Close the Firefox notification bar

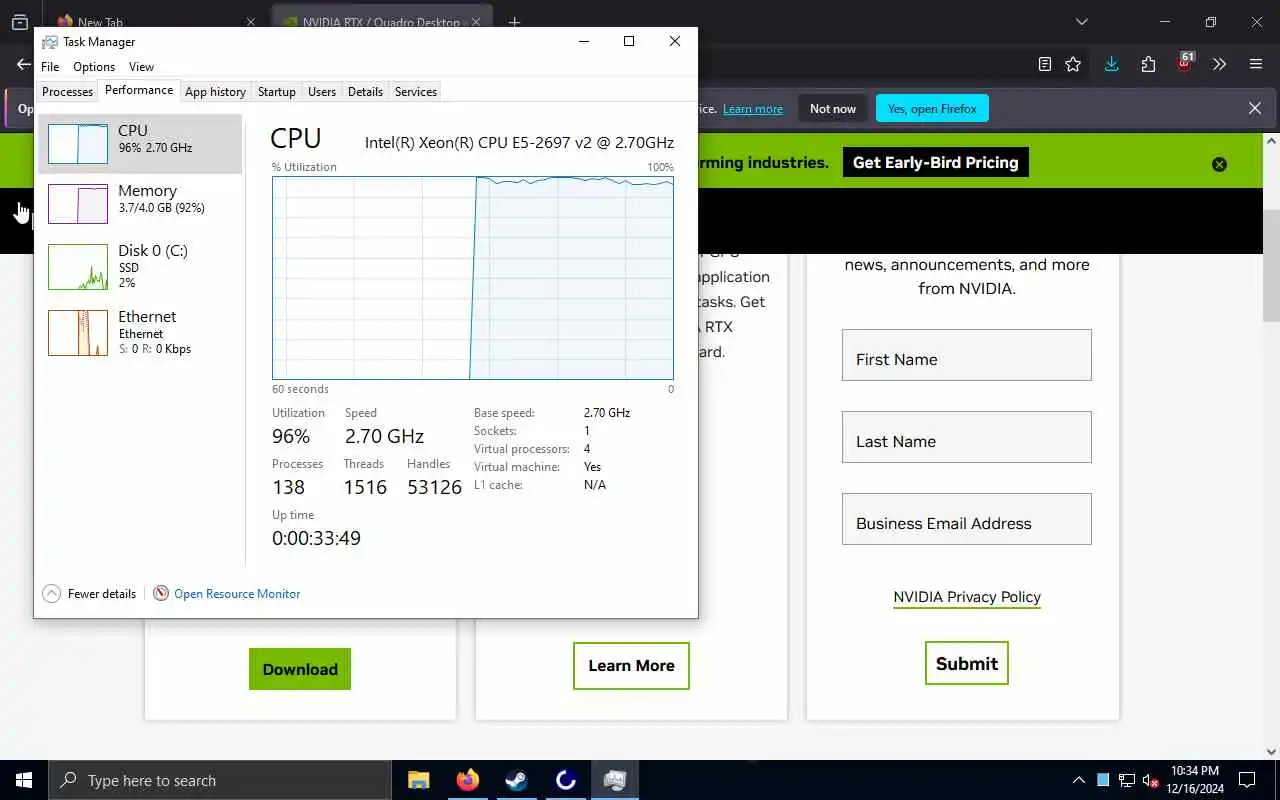(1255, 108)
